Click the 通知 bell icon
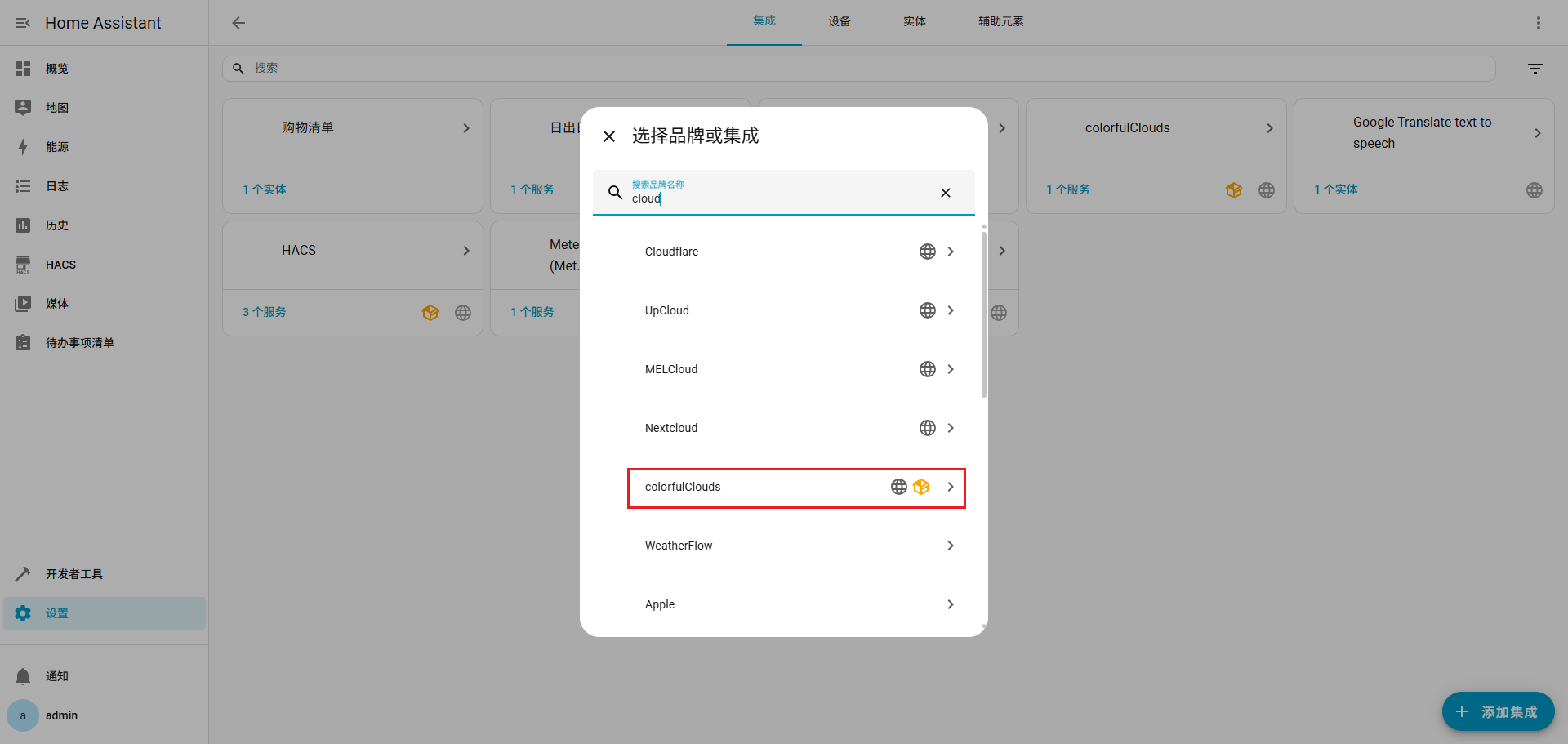 (x=22, y=675)
